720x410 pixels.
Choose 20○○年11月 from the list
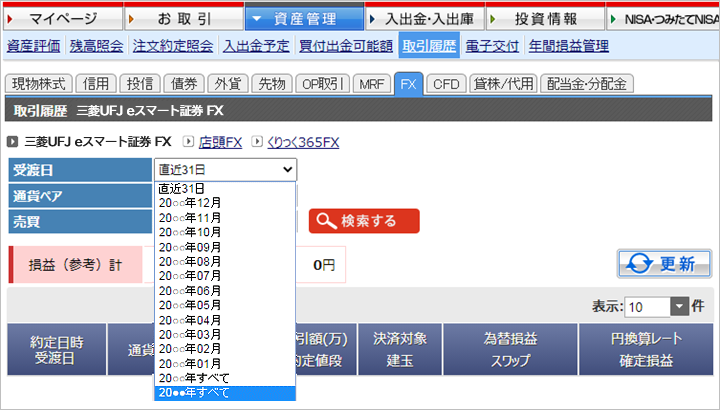click(225, 218)
